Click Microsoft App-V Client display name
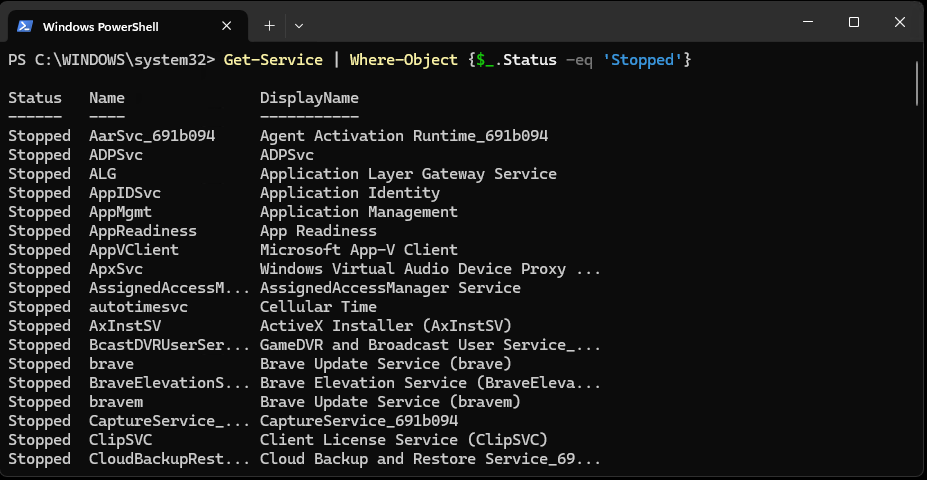The width and height of the screenshot is (927, 480). [x=359, y=249]
